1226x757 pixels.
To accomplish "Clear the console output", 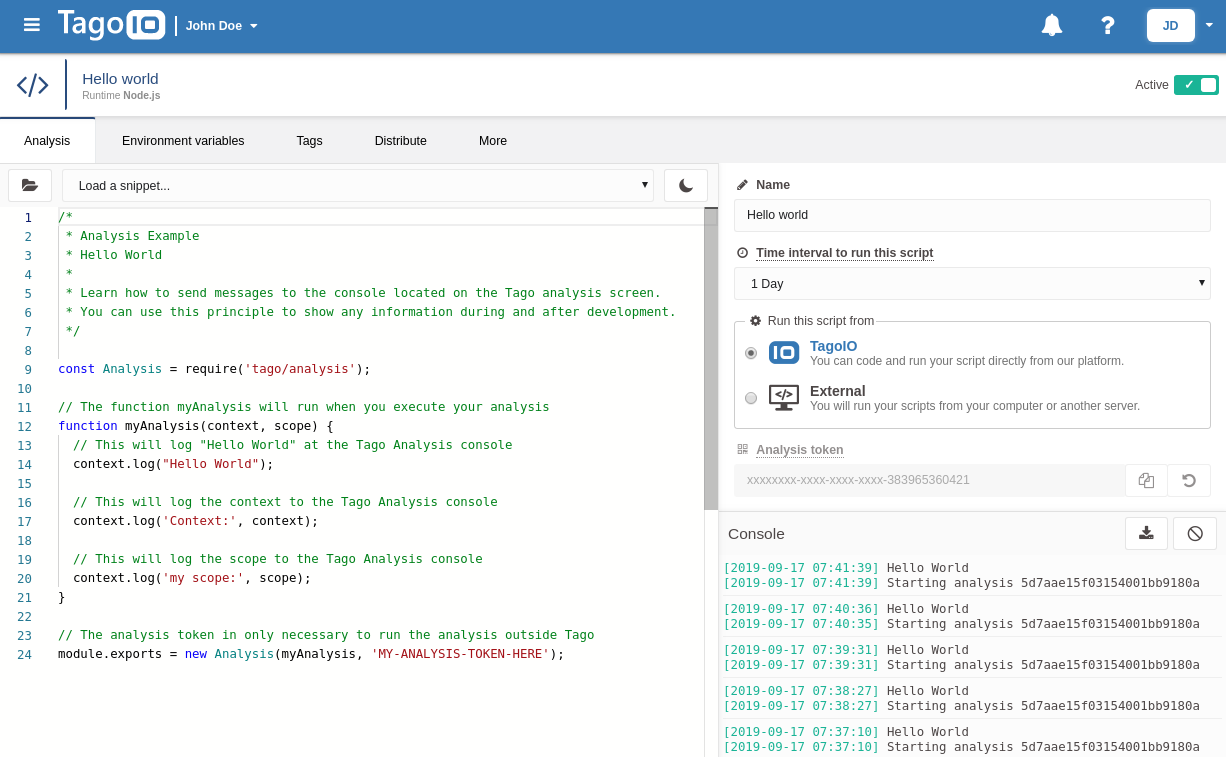I will (1195, 533).
